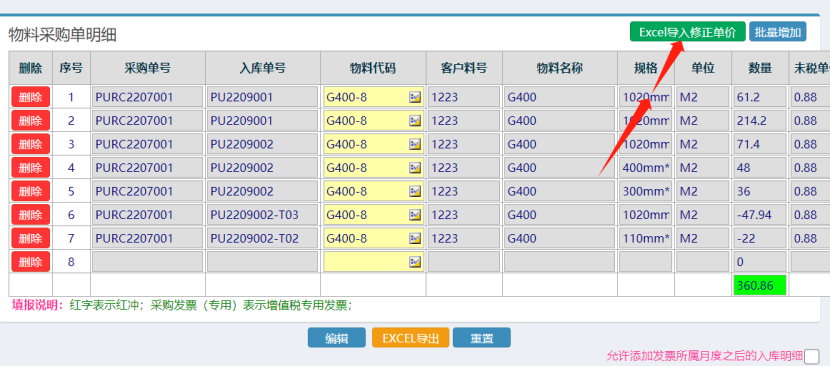Open material code lookup icon in row 1
Image resolution: width=830 pixels, height=367 pixels.
(x=415, y=97)
